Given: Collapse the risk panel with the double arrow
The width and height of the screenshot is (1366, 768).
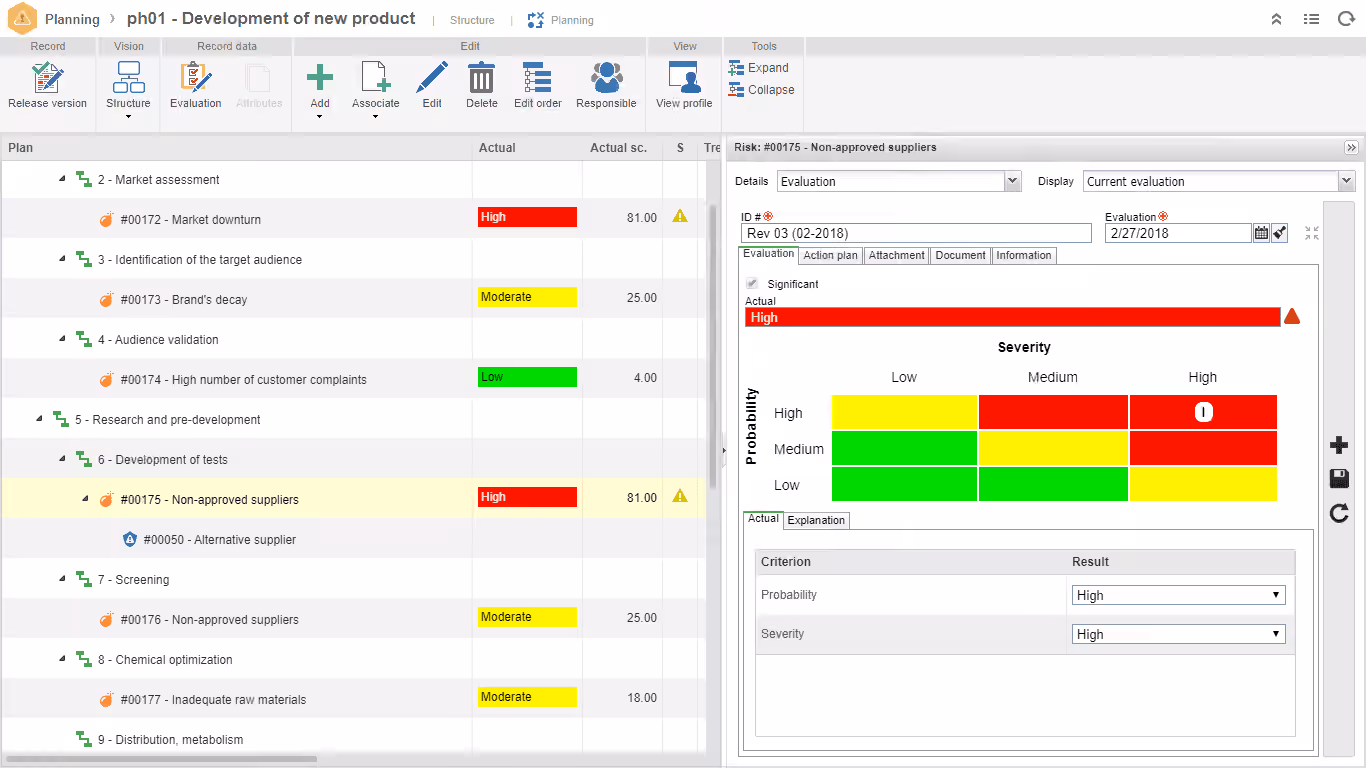Looking at the screenshot, I should pos(1352,147).
